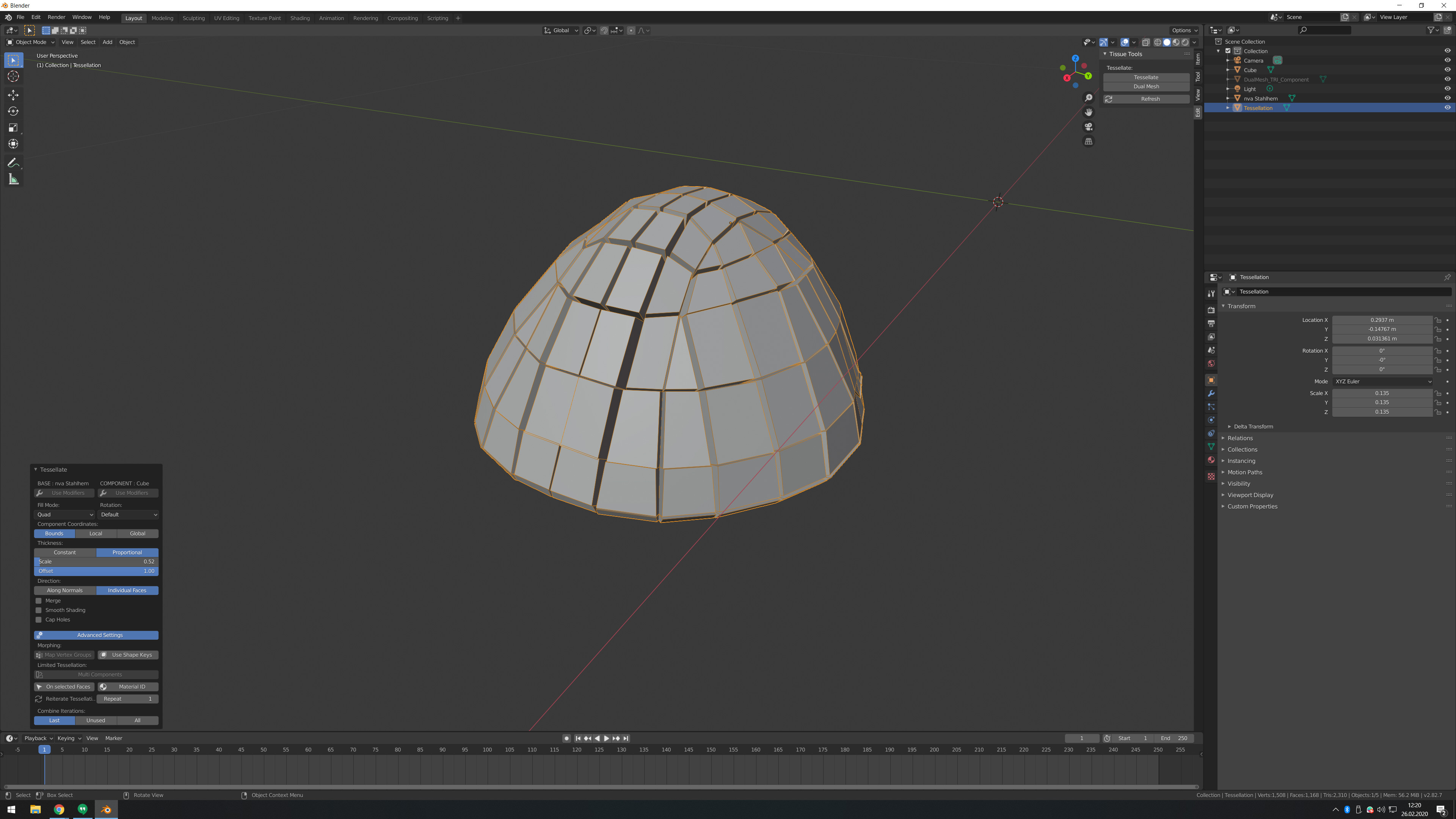Toggle camera view icon
Screen dimensions: 1456x819
[1089, 127]
